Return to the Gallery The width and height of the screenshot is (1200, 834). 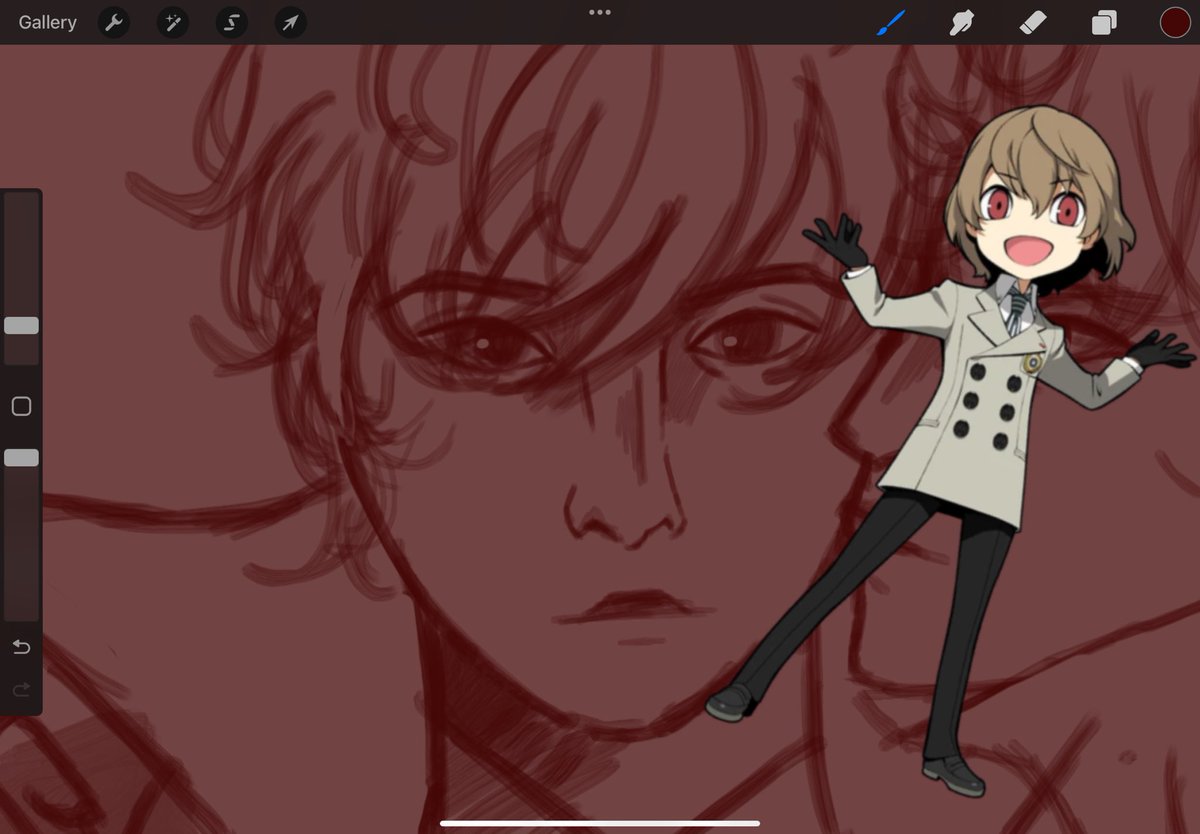tap(46, 22)
